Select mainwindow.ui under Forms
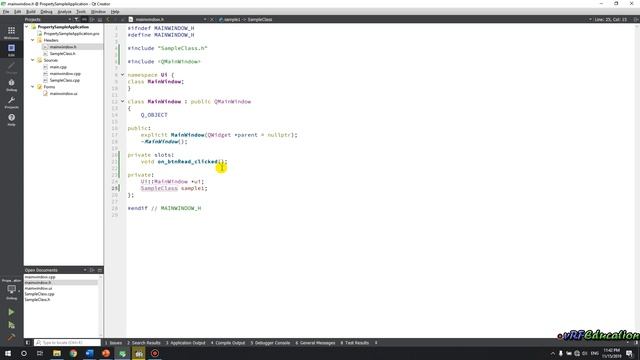640x360 pixels. pos(63,93)
